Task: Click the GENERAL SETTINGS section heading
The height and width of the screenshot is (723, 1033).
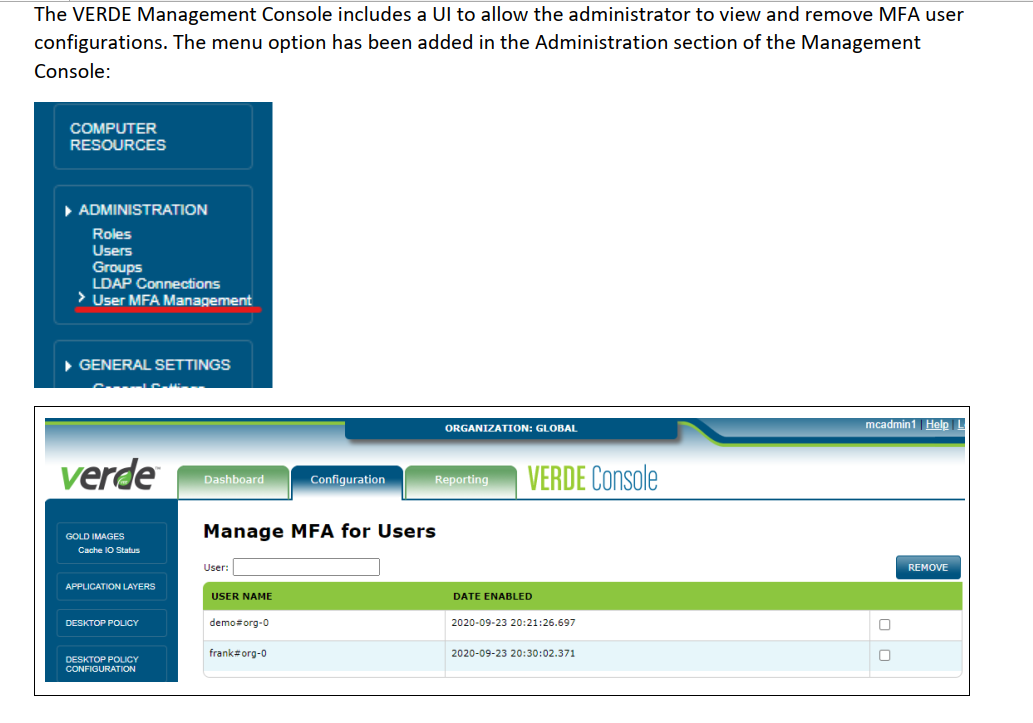Action: click(x=155, y=364)
